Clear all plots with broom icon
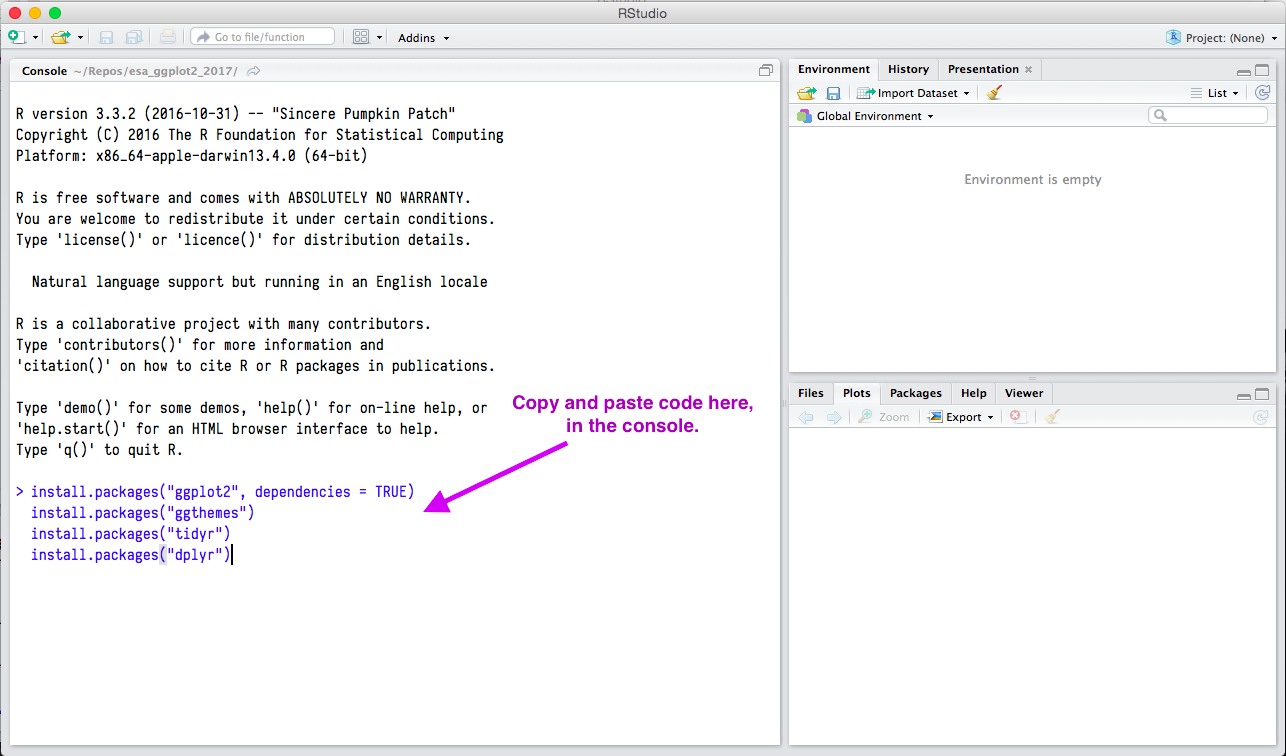 coord(1051,417)
